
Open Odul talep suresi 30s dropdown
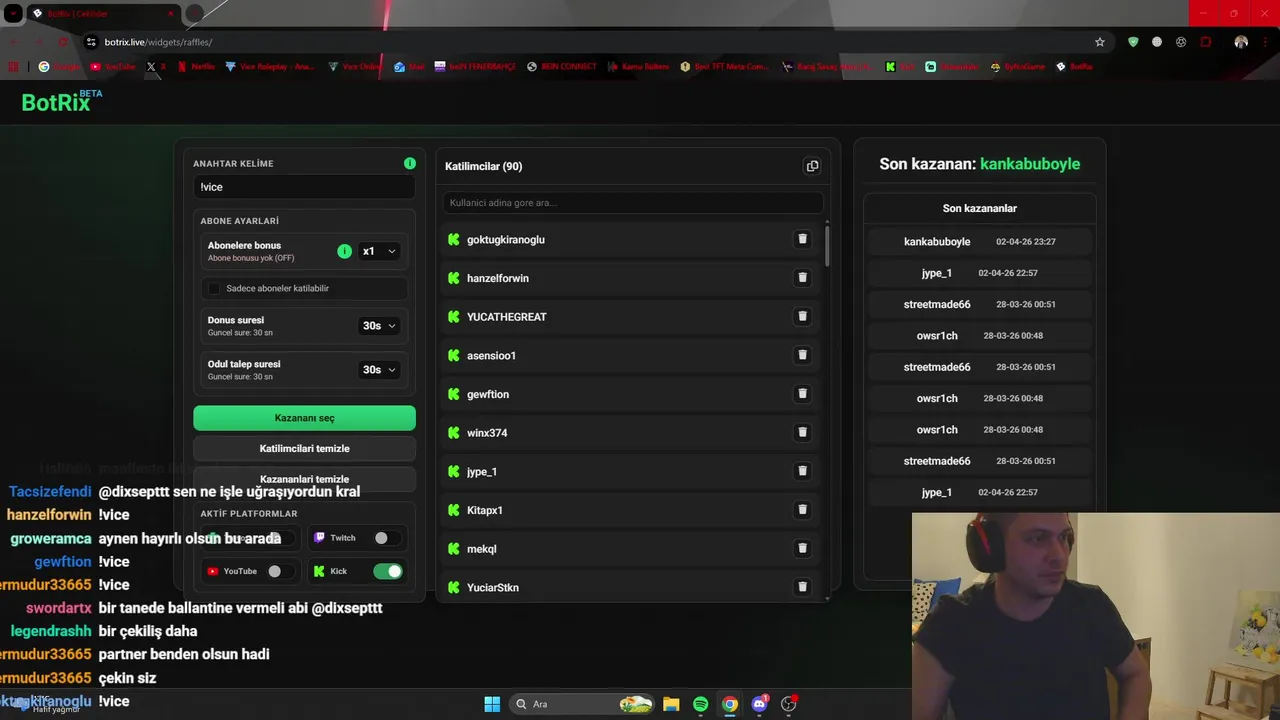coord(379,370)
